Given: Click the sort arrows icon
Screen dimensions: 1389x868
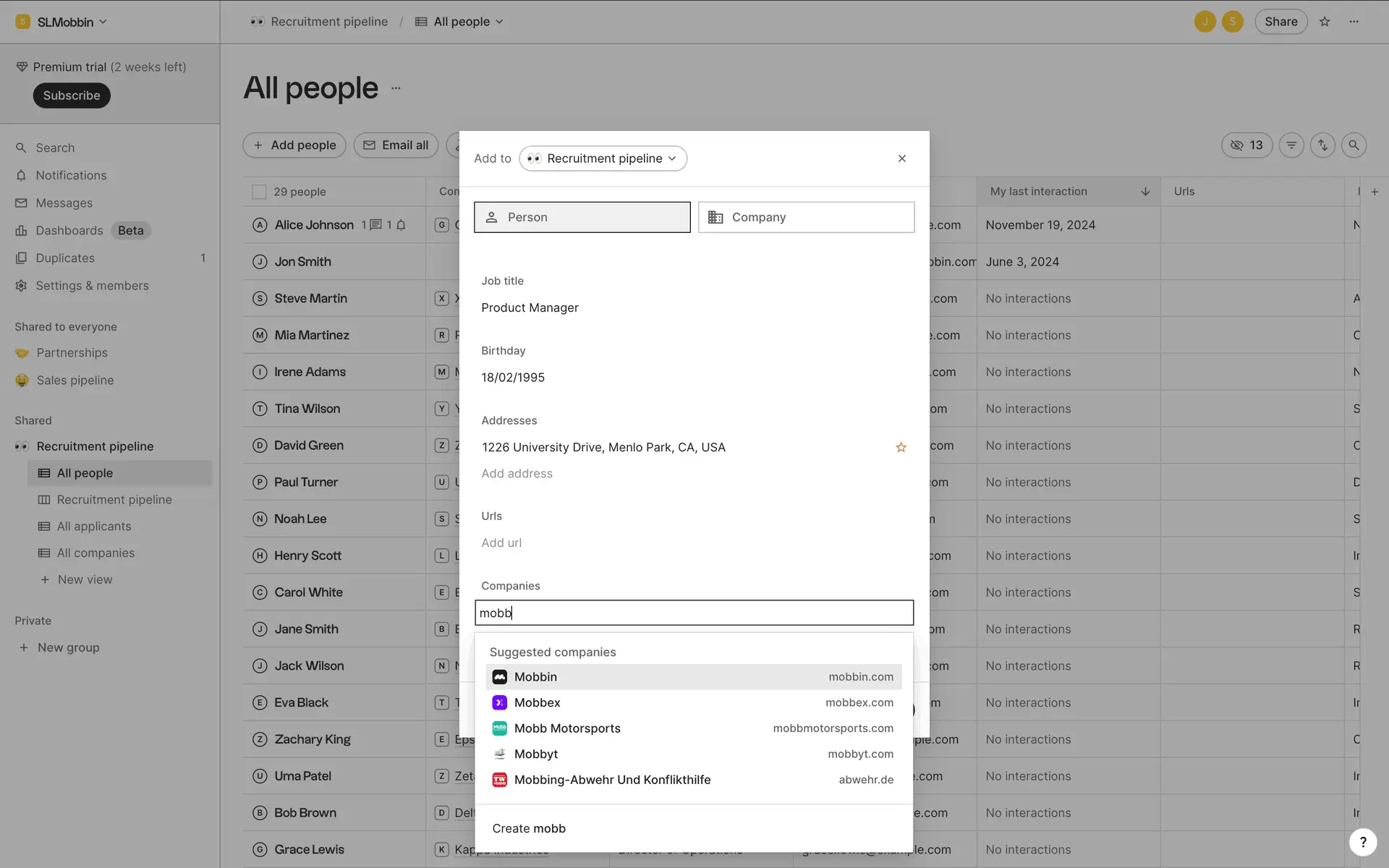Looking at the screenshot, I should click(x=1322, y=145).
